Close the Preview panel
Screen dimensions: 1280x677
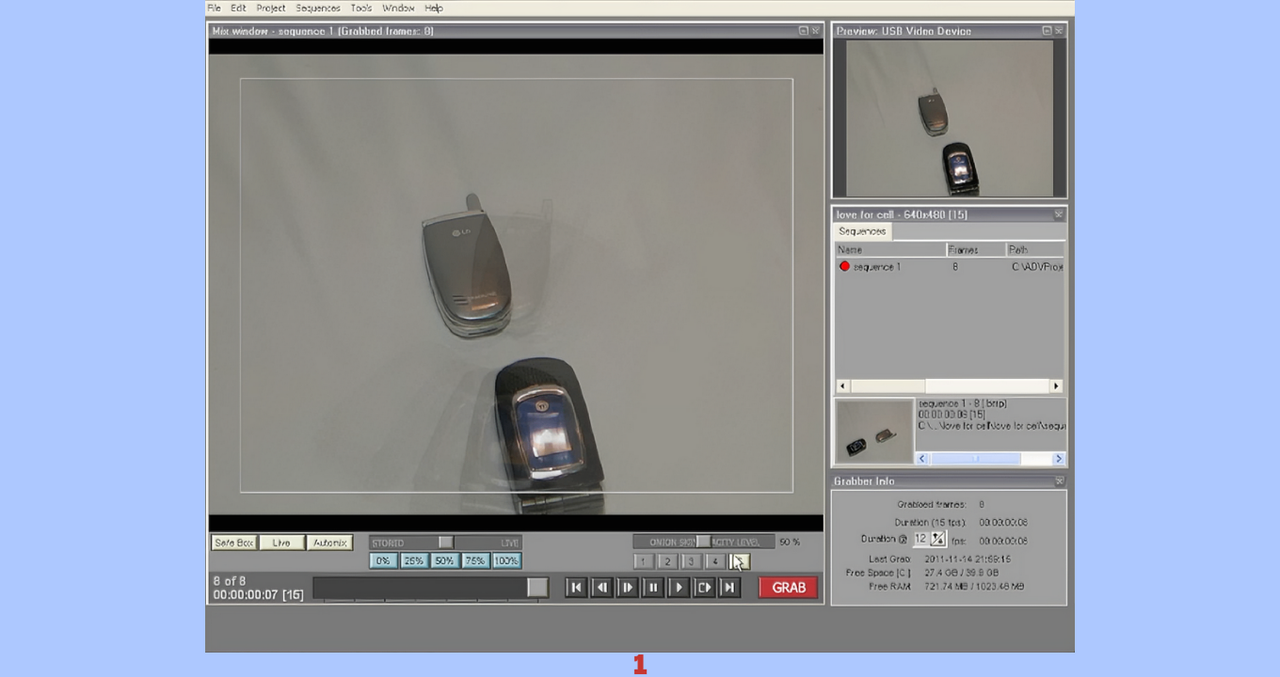[x=1059, y=31]
